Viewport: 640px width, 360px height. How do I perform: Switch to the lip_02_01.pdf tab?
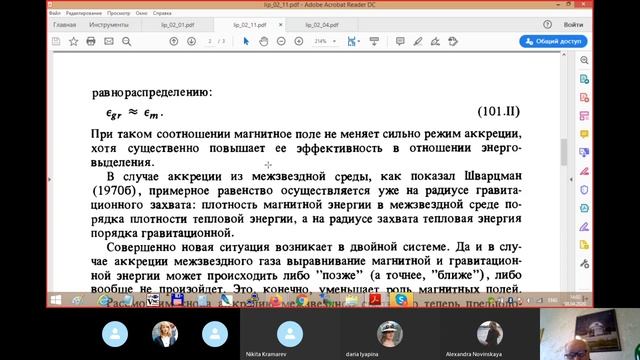pyautogui.click(x=177, y=25)
